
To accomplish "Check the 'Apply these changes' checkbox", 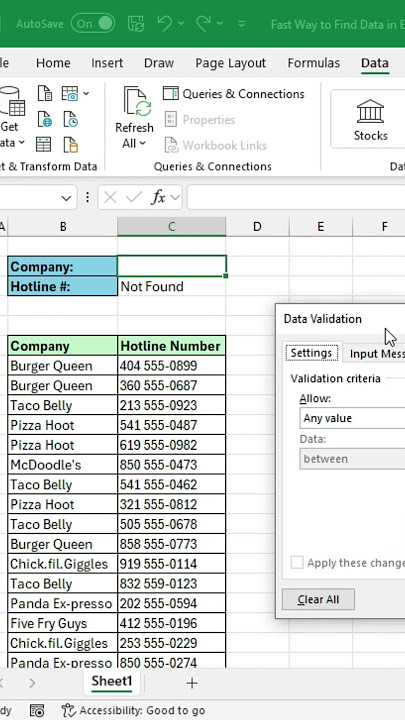I will point(297,562).
